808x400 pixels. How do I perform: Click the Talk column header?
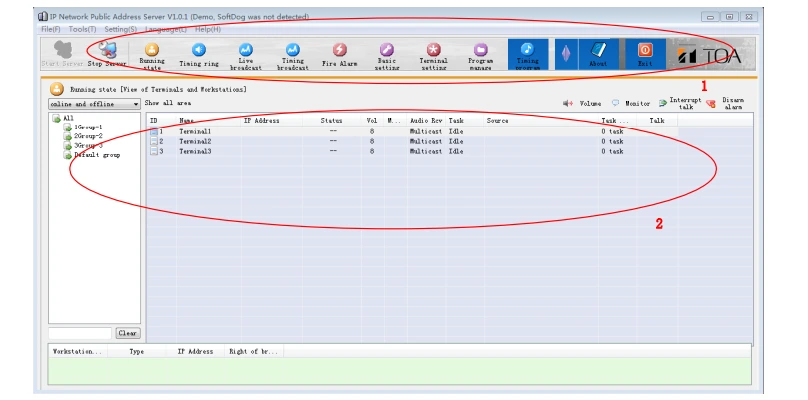coord(656,121)
